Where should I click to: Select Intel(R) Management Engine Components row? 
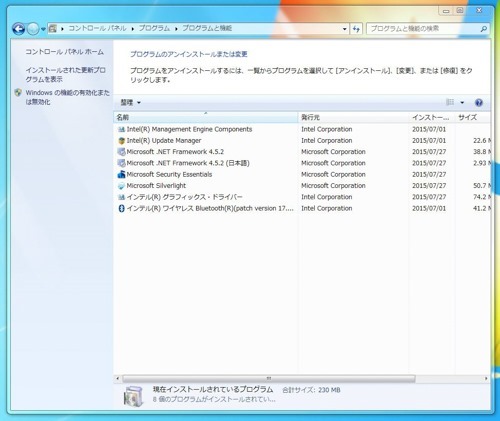click(x=302, y=129)
